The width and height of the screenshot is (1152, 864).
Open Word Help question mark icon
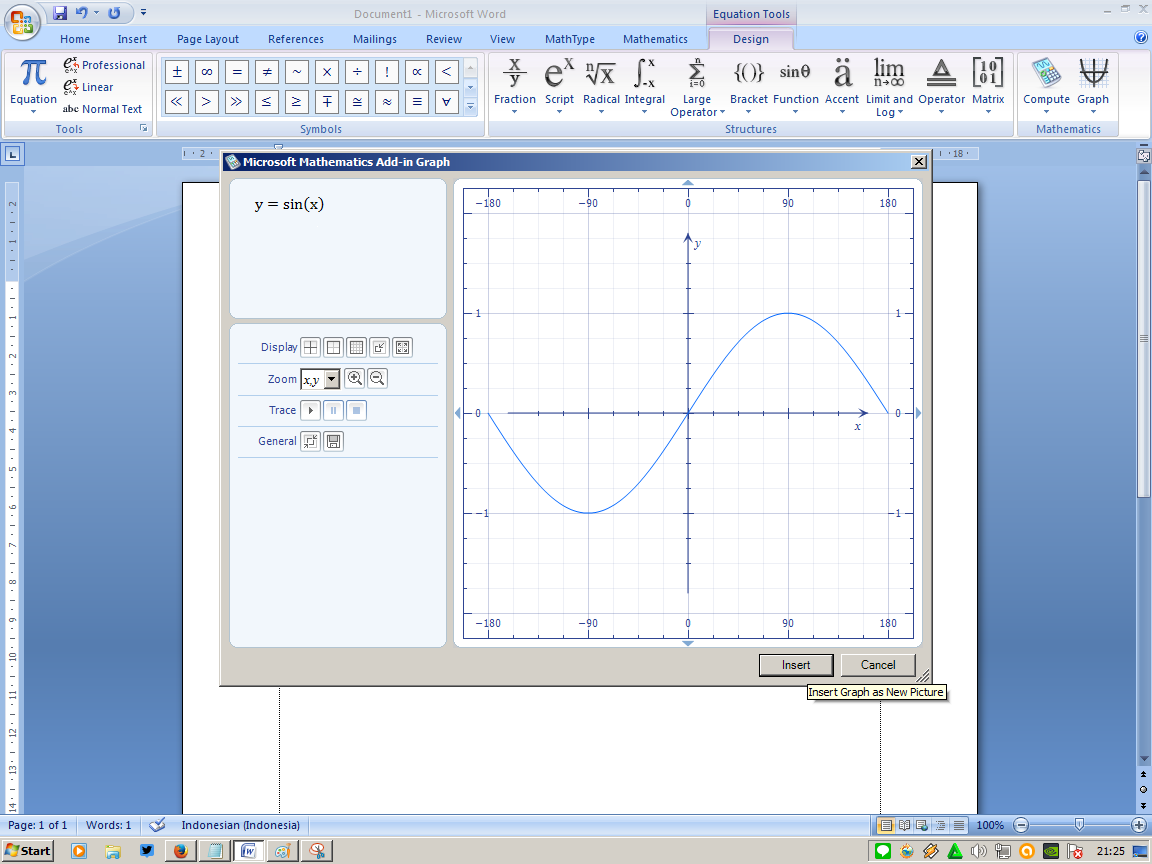pos(1141,37)
